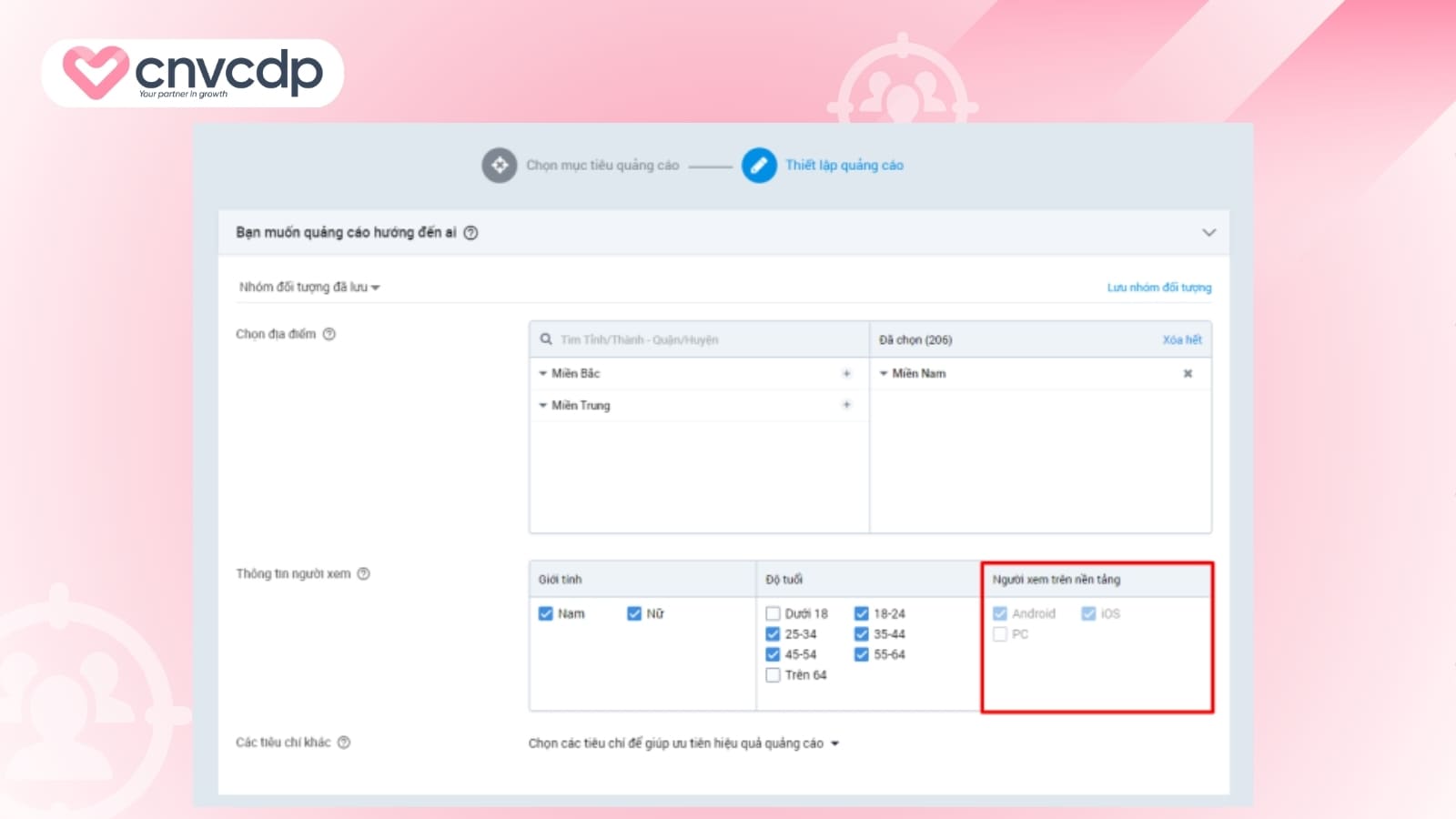1456x819 pixels.
Task: Enable the Dưới 18 age checkbox
Action: tap(773, 613)
